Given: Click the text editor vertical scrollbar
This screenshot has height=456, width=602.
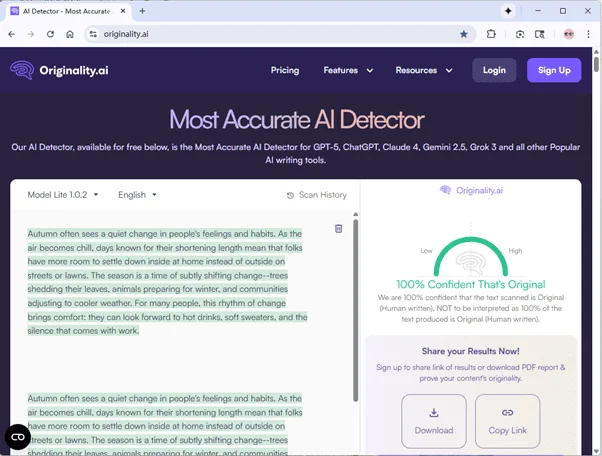Looking at the screenshot, I should (x=356, y=310).
